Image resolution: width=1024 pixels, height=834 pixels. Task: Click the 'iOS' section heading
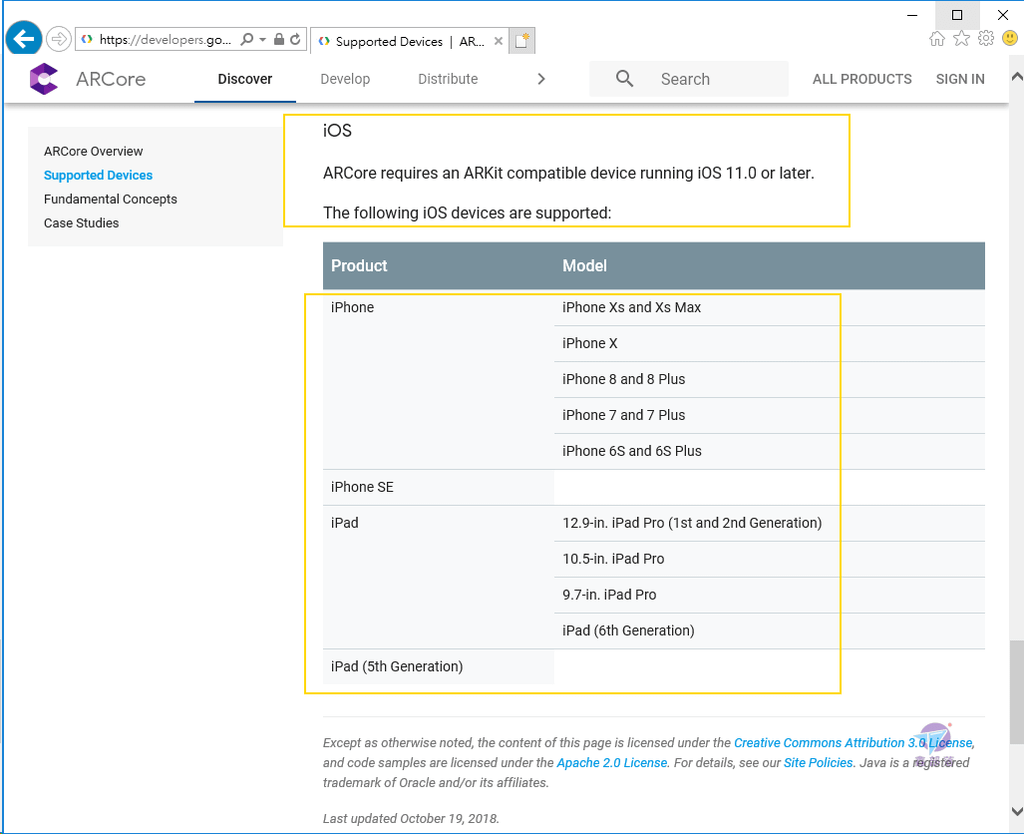[337, 131]
